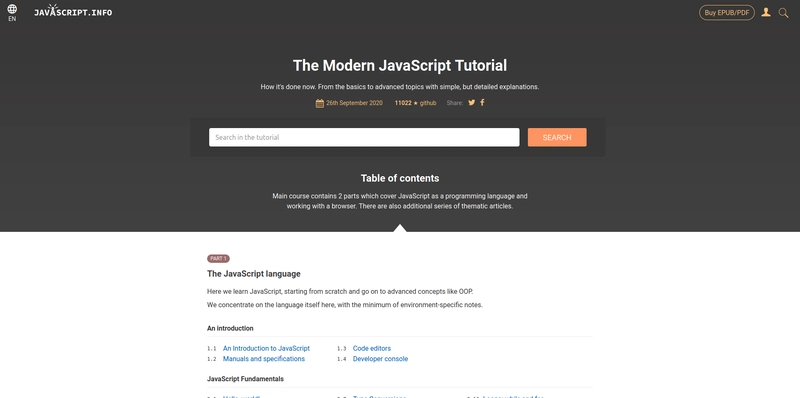This screenshot has height=398, width=800.
Task: Open The JavaScript language heading
Action: 254,274
